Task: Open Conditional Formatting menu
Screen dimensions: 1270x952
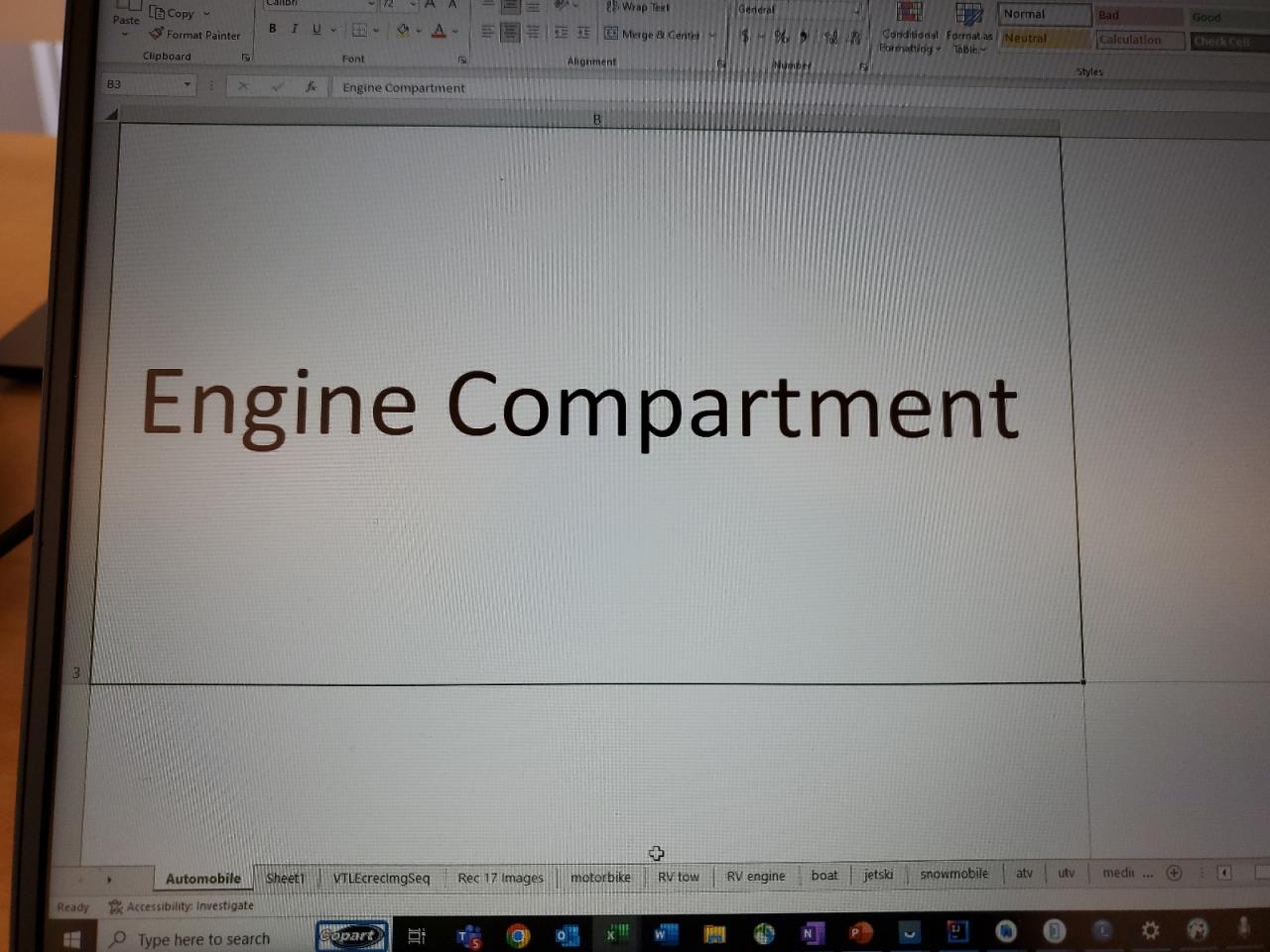Action: click(909, 27)
